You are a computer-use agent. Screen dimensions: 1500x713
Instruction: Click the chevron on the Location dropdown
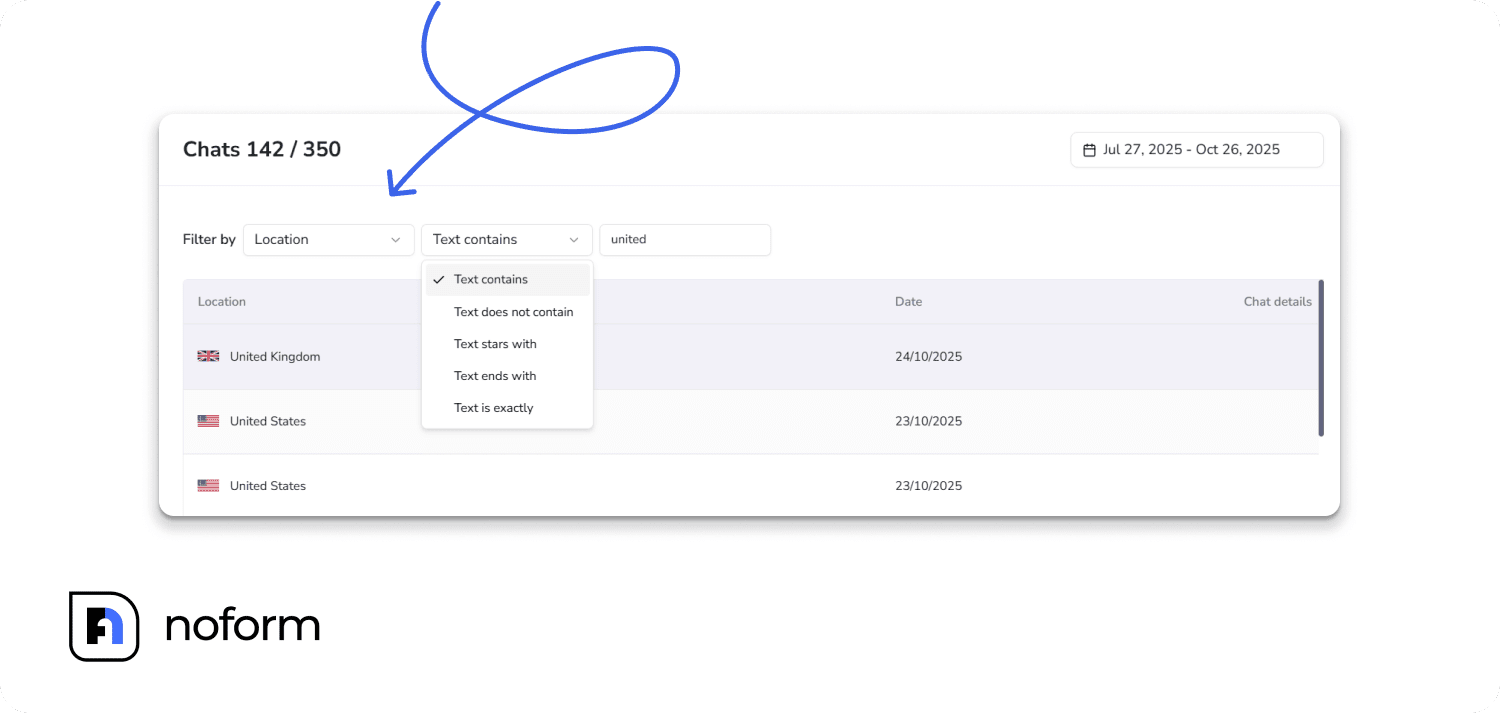[399, 239]
